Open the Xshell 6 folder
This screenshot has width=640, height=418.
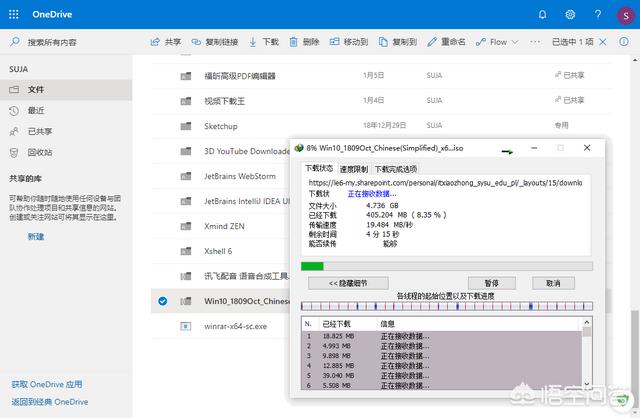click(218, 251)
